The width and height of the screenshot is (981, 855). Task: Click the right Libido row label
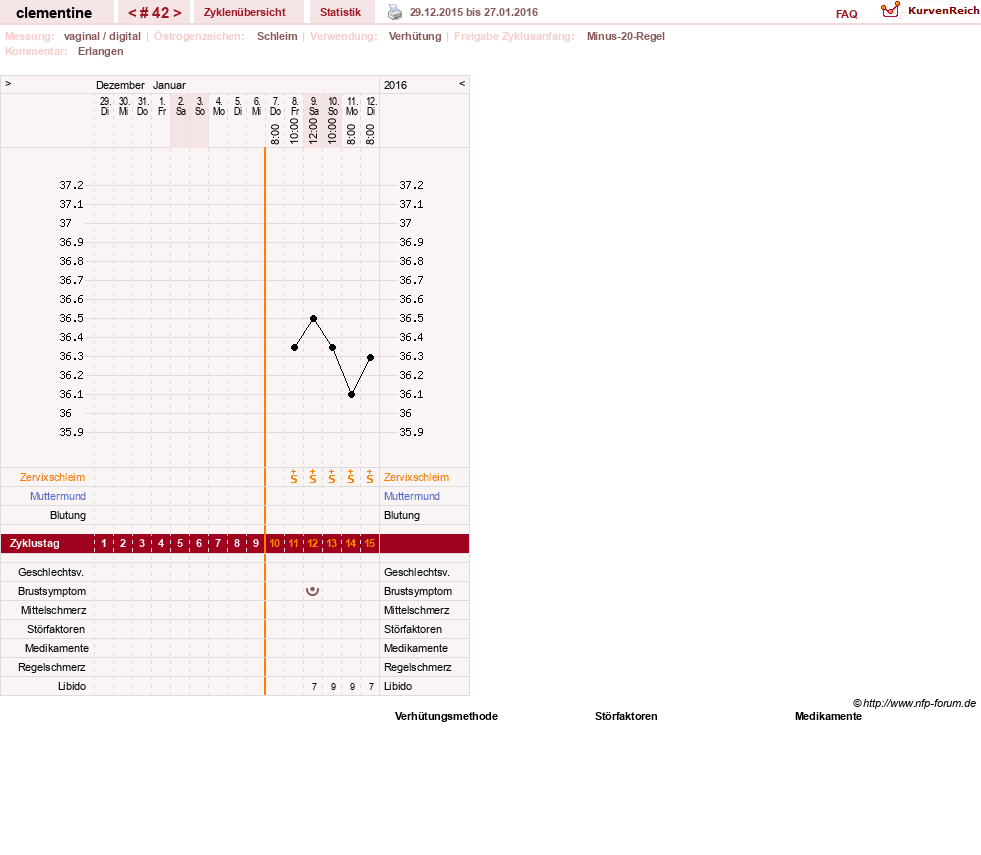coord(398,686)
